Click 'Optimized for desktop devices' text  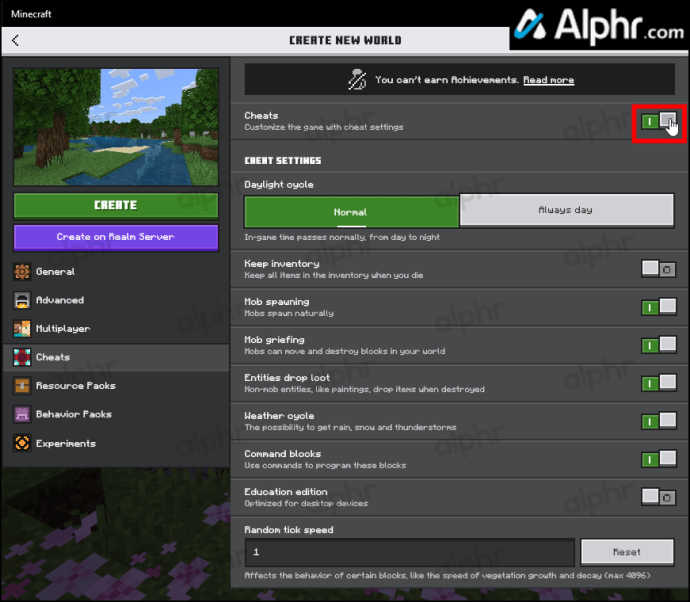306,503
